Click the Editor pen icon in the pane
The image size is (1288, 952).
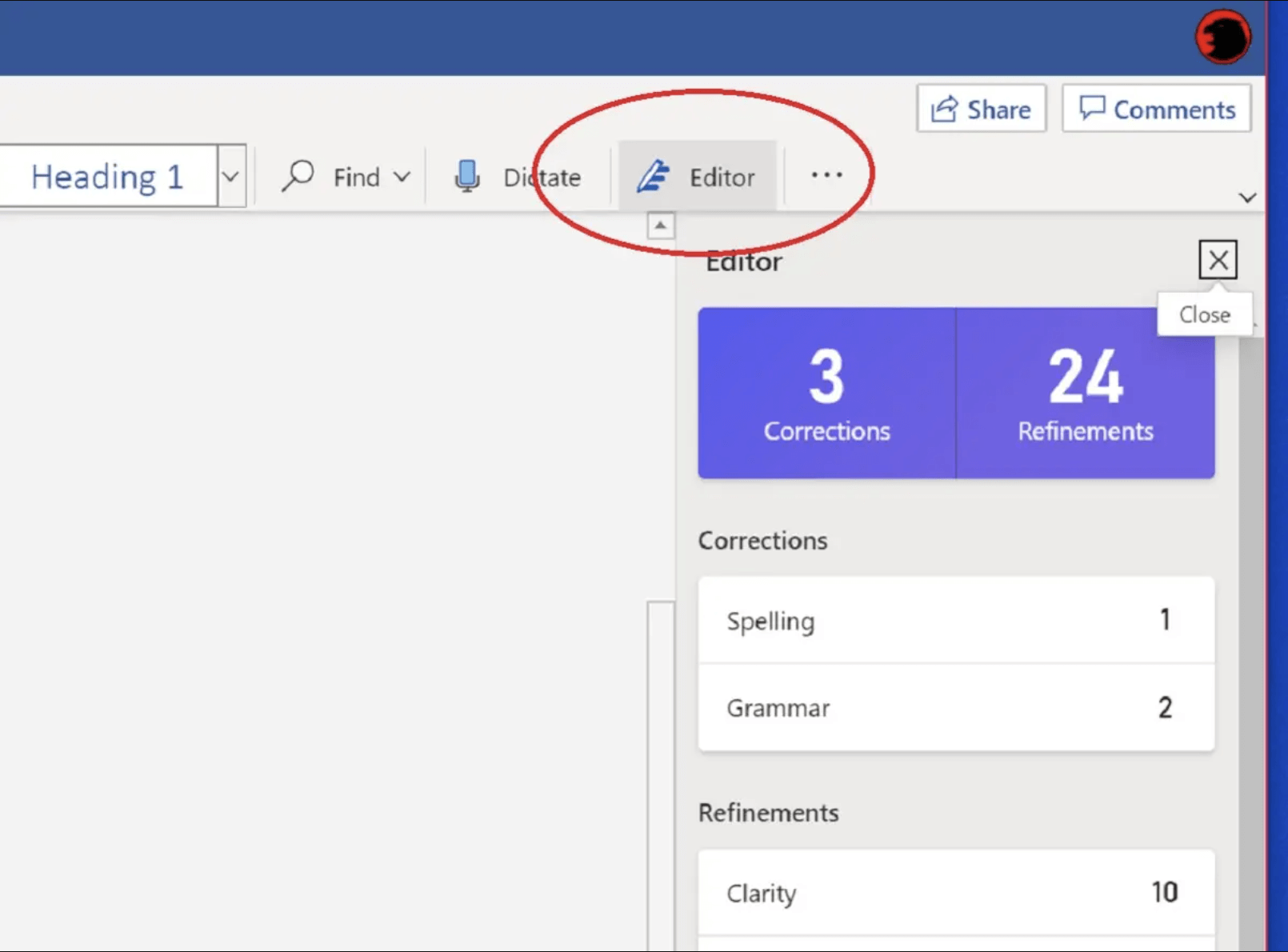(653, 175)
